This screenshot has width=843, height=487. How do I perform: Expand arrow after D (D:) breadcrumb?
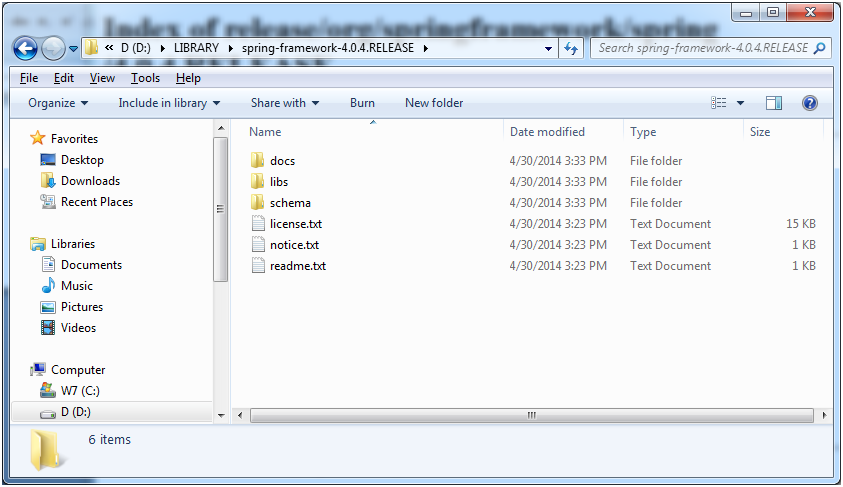(162, 48)
